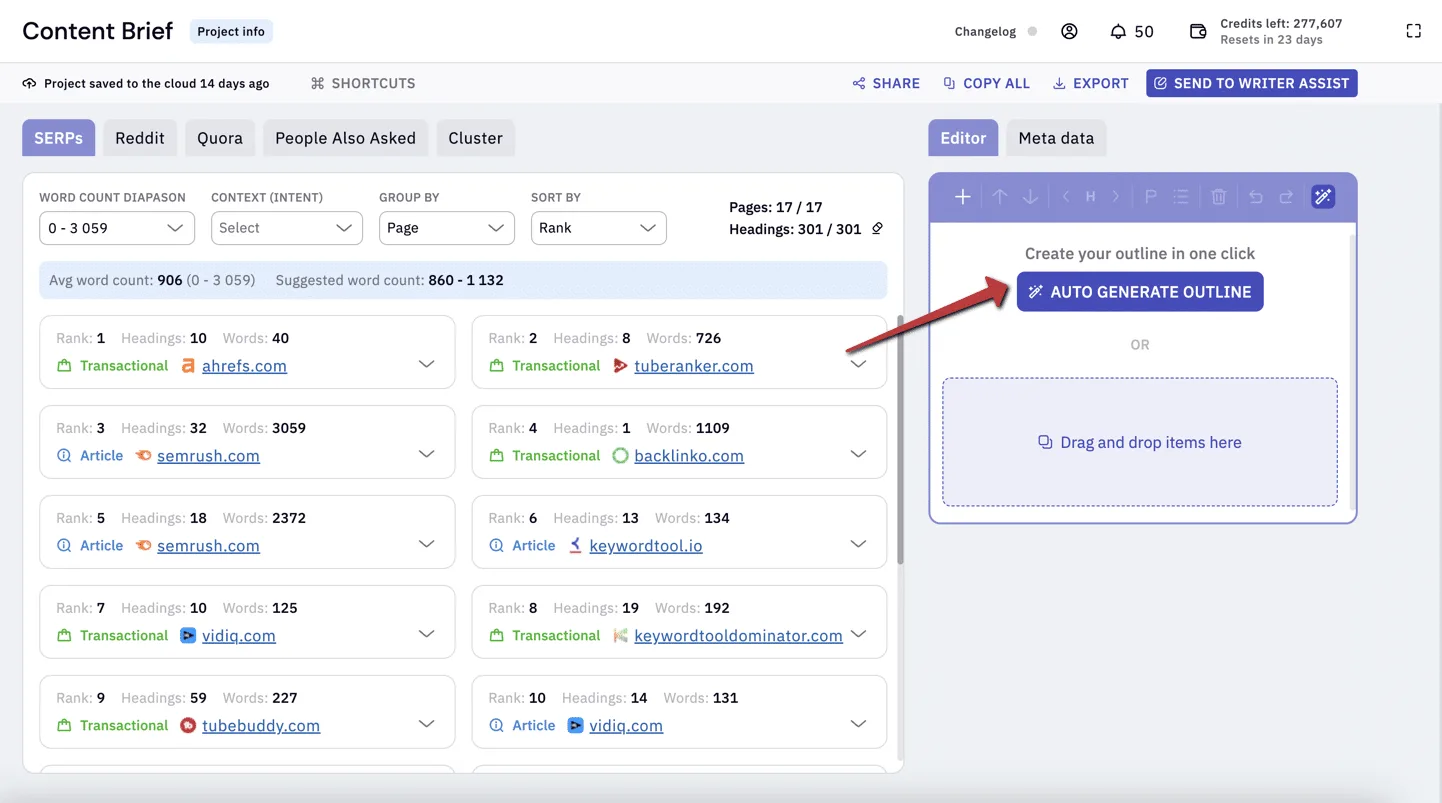The width and height of the screenshot is (1442, 803).
Task: Expand the ahrefs.com result card
Action: (x=426, y=364)
